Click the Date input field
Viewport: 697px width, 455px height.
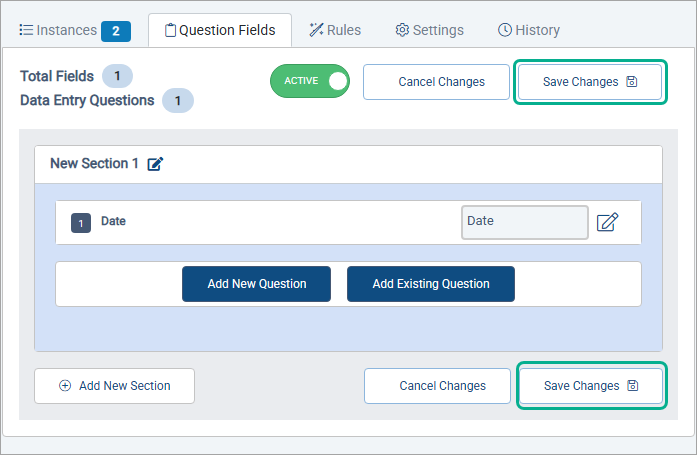[x=524, y=222]
